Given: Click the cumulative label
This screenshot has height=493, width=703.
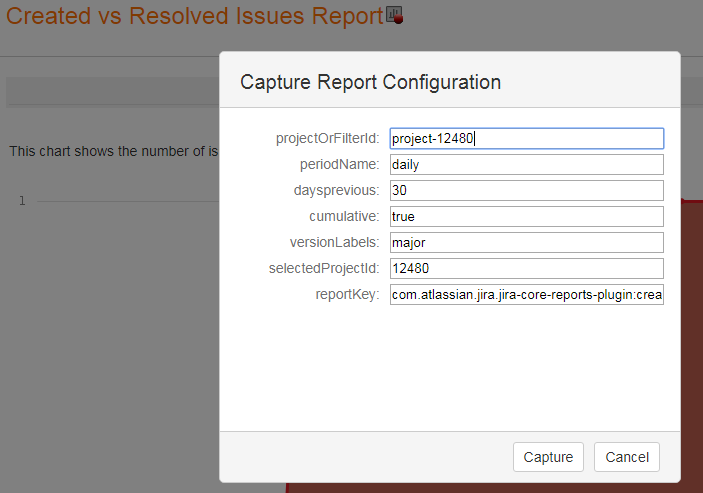Looking at the screenshot, I should (344, 217).
